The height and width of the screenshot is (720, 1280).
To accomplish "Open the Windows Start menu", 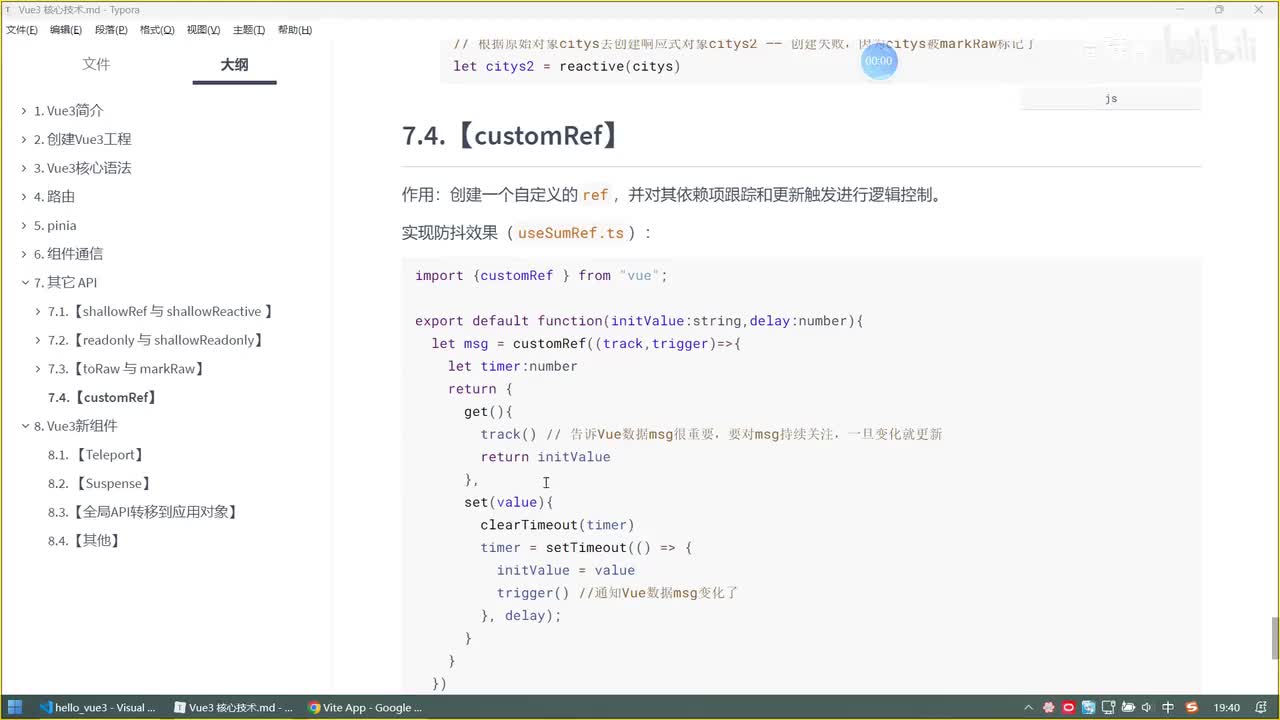I will tap(15, 707).
